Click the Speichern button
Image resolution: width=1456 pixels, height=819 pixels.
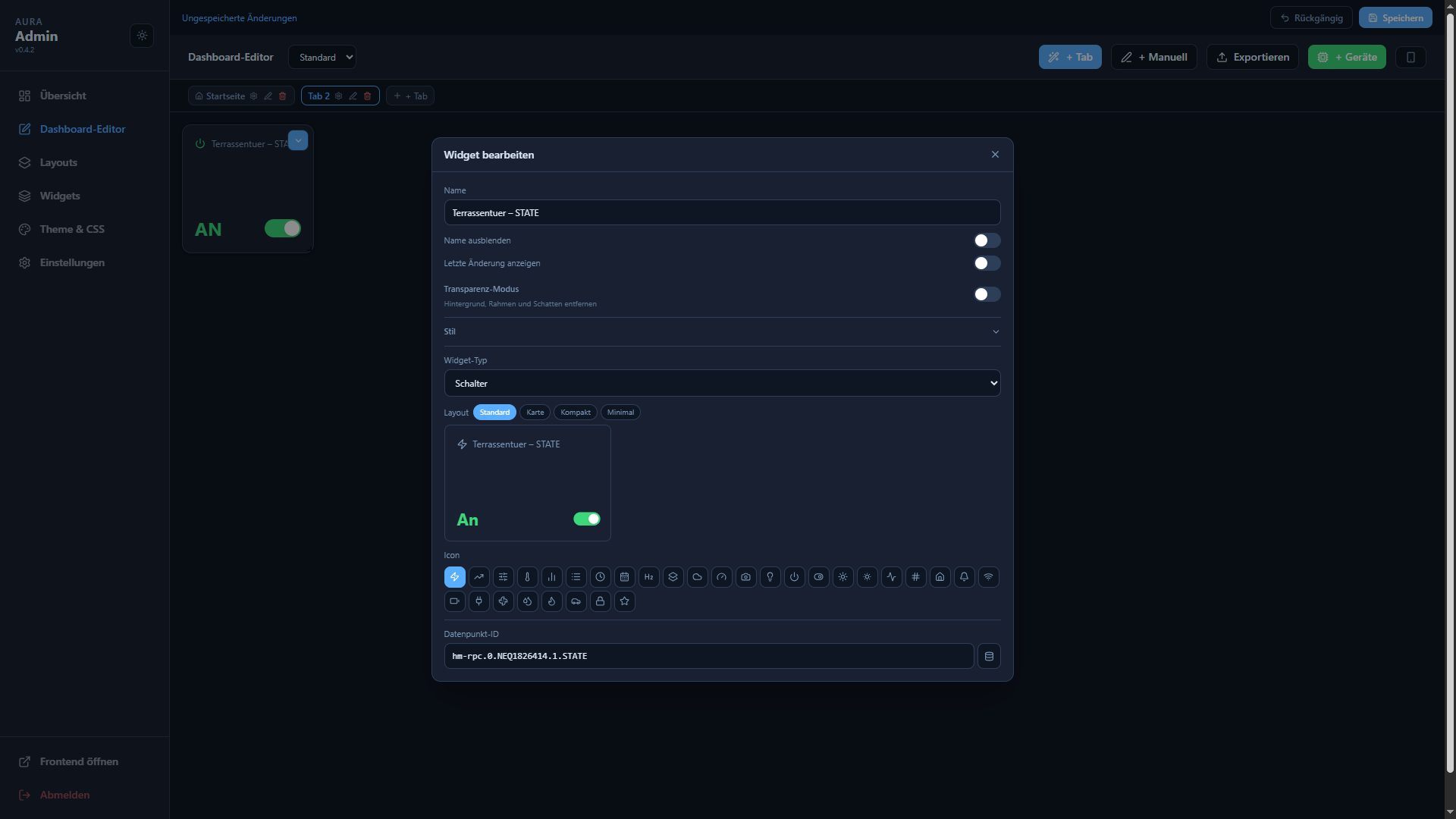point(1395,17)
